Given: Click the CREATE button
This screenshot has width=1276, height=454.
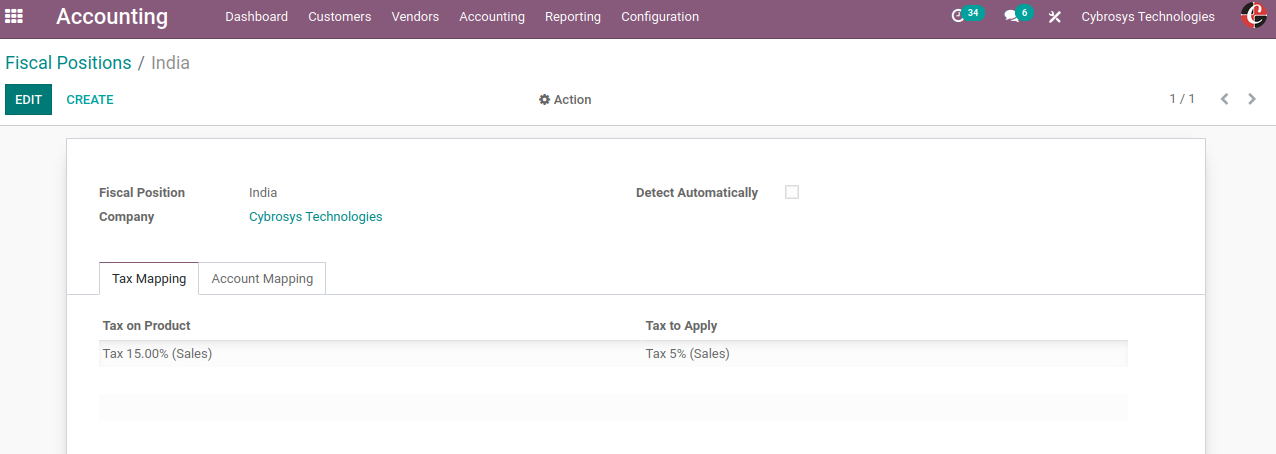Looking at the screenshot, I should (90, 100).
